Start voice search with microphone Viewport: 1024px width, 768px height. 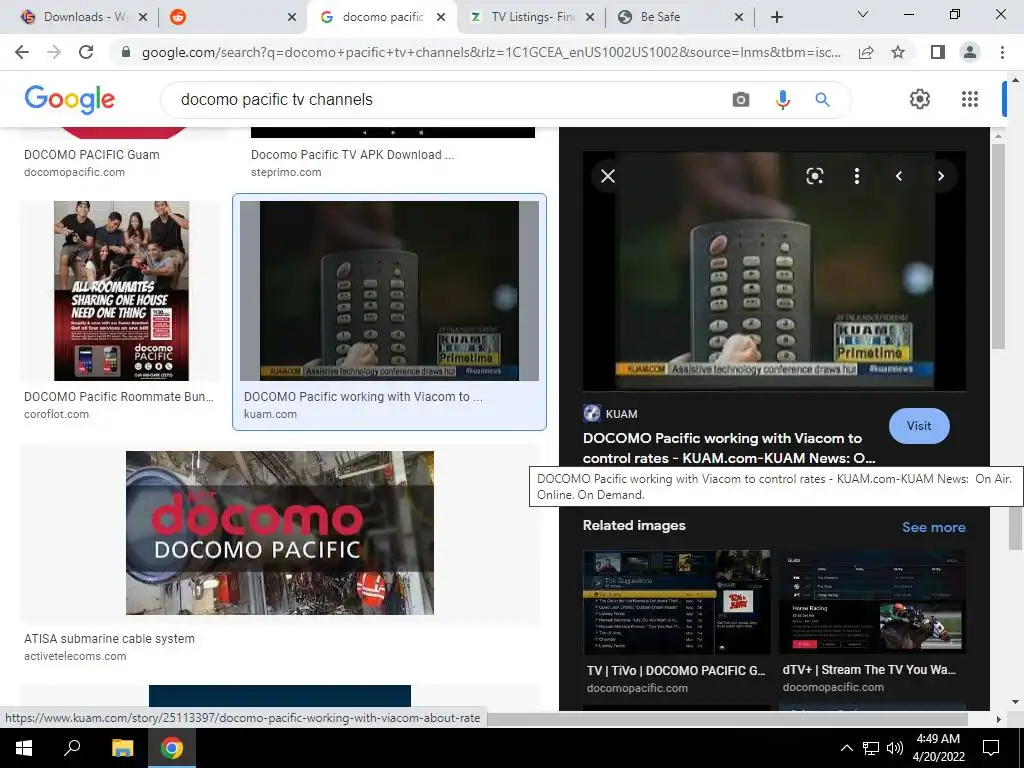point(782,99)
